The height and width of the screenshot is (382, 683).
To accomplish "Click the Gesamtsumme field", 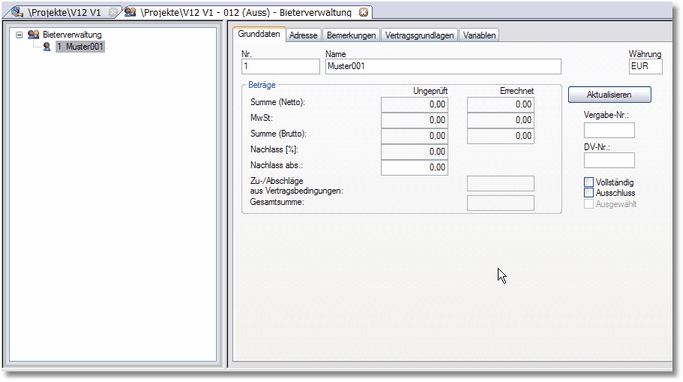I will click(x=500, y=203).
